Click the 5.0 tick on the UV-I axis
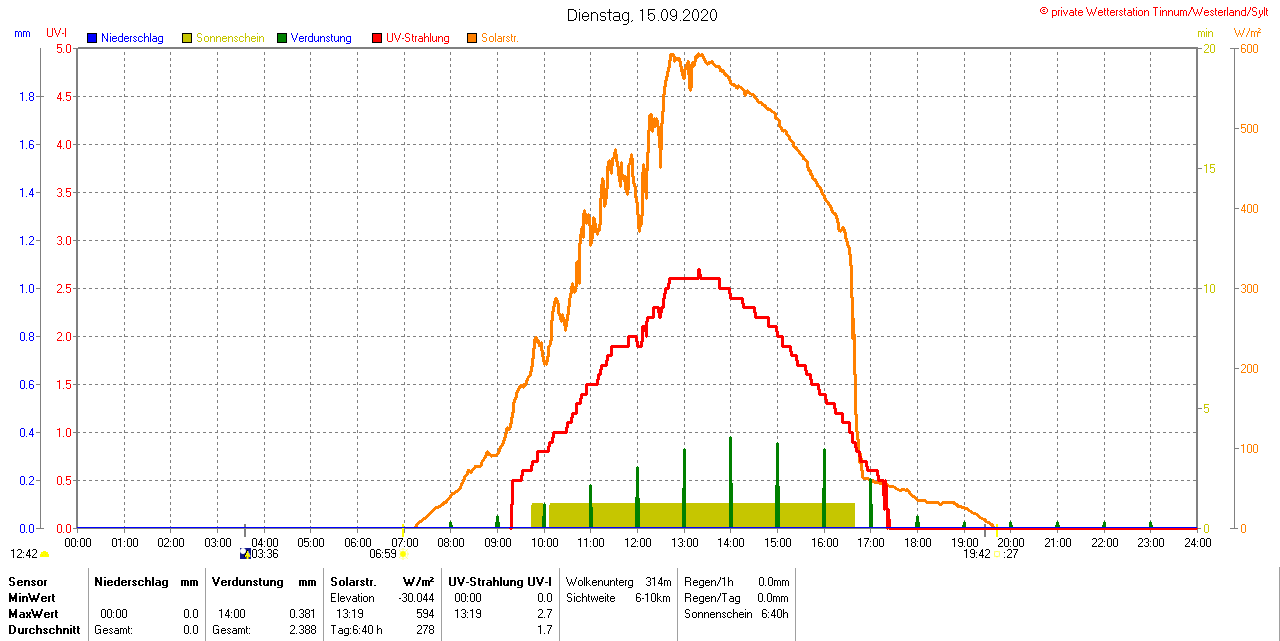 click(x=64, y=48)
